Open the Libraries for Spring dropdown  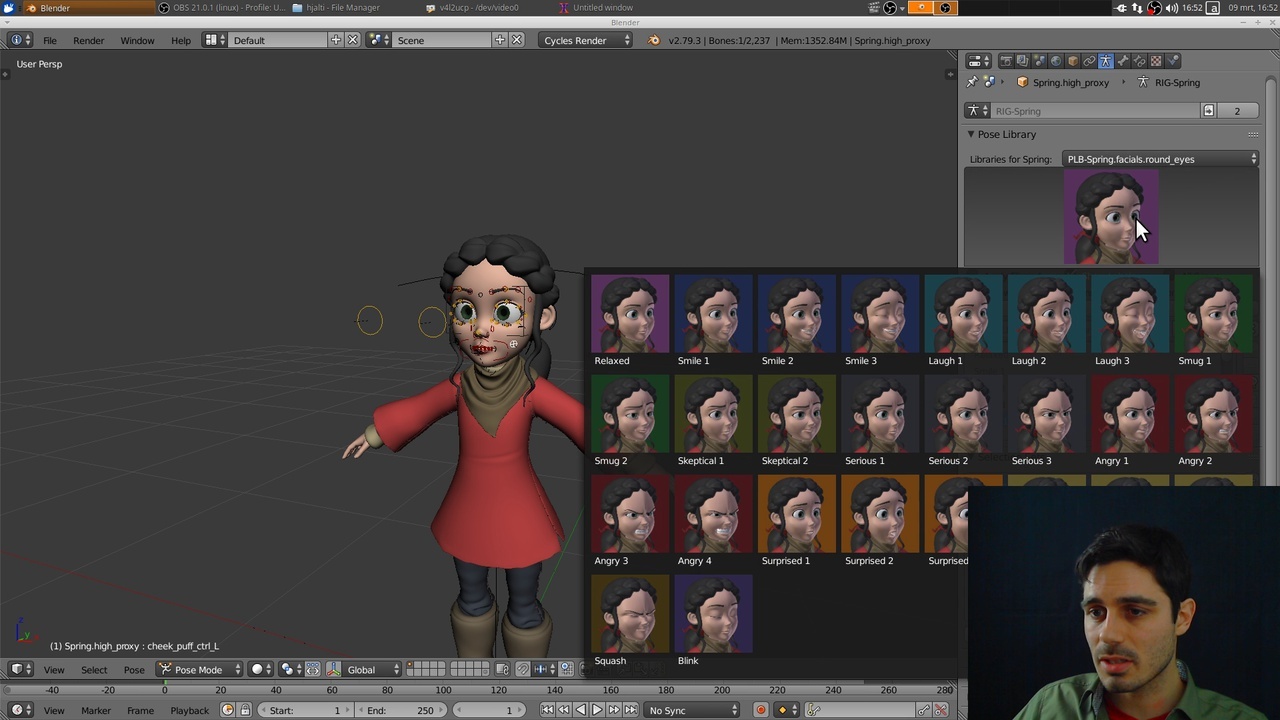[1160, 159]
